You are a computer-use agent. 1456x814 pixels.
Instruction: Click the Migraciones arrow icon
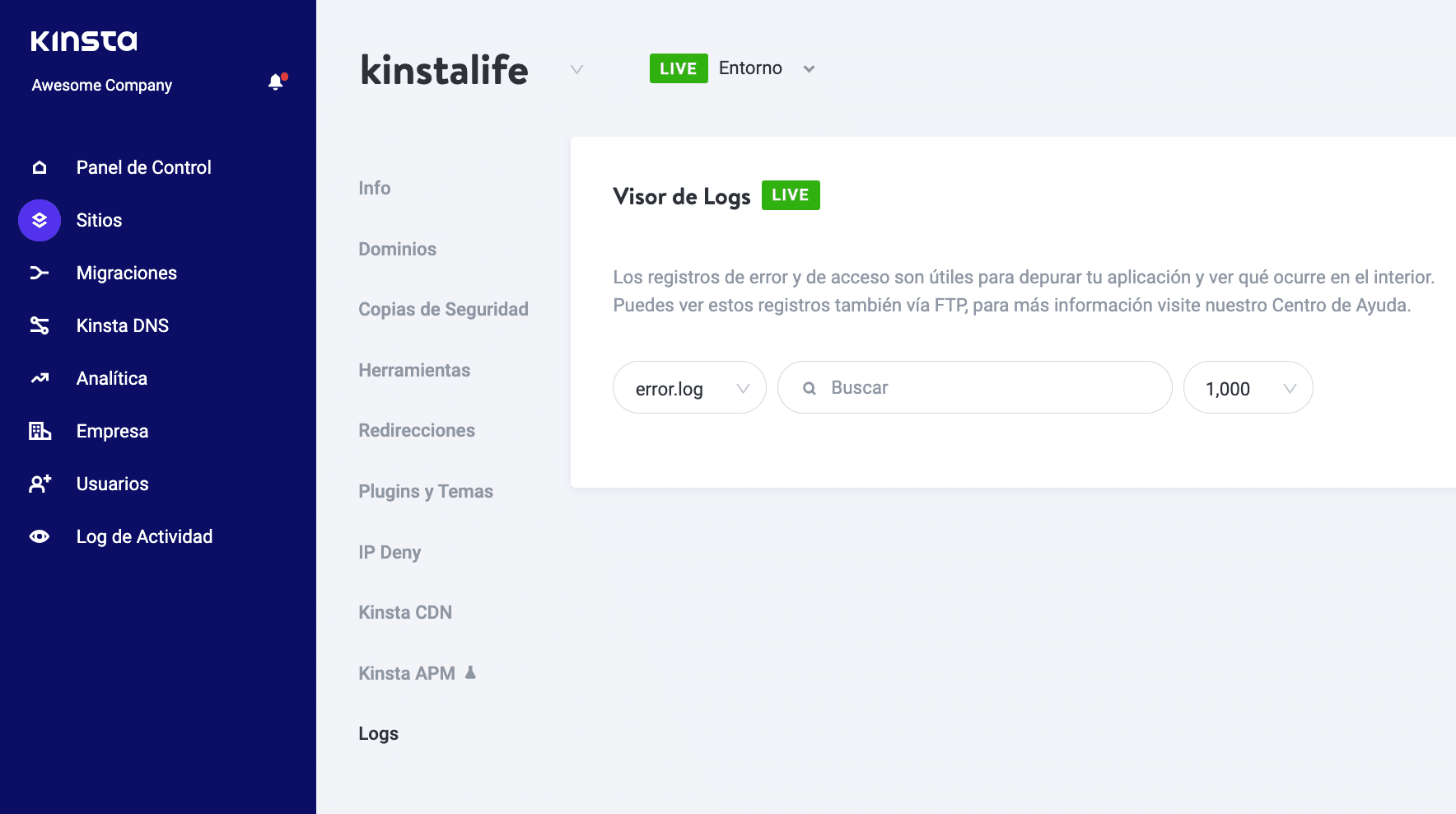tap(40, 274)
